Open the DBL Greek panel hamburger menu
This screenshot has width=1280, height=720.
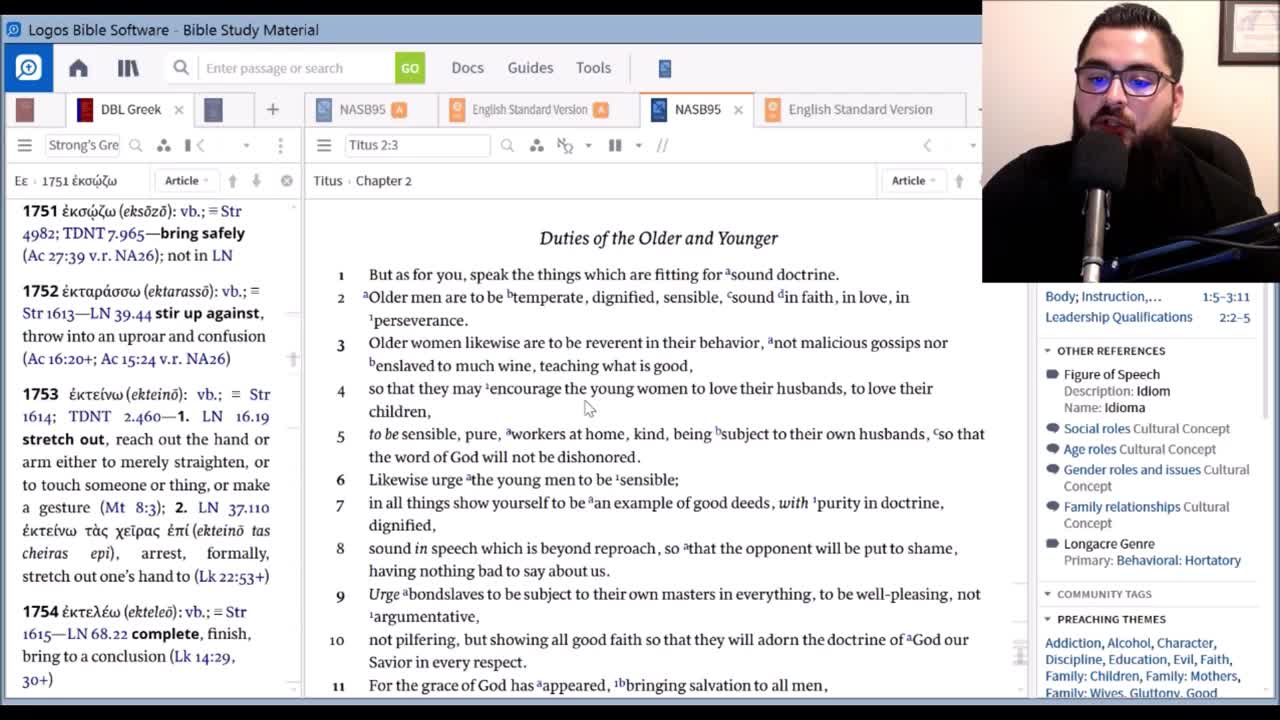click(25, 145)
